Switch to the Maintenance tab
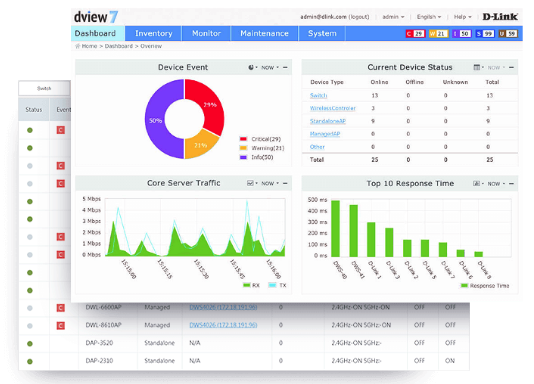 coord(264,33)
